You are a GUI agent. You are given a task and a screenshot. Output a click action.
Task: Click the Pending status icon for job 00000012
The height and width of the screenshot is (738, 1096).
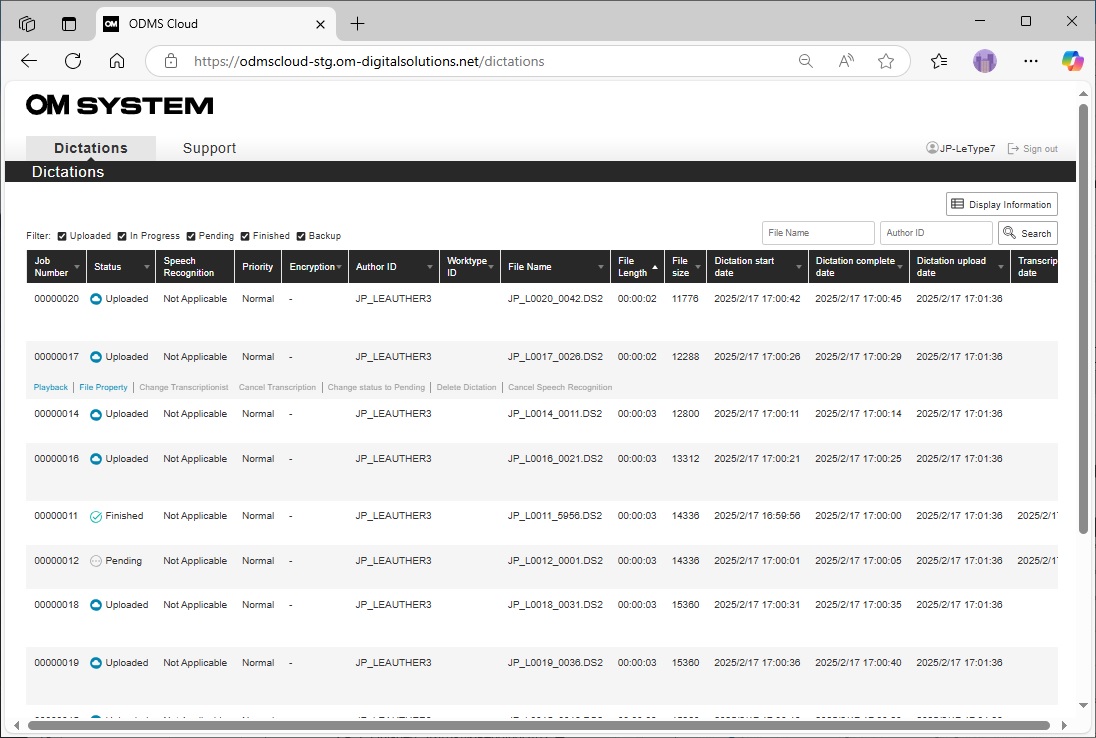tap(96, 561)
